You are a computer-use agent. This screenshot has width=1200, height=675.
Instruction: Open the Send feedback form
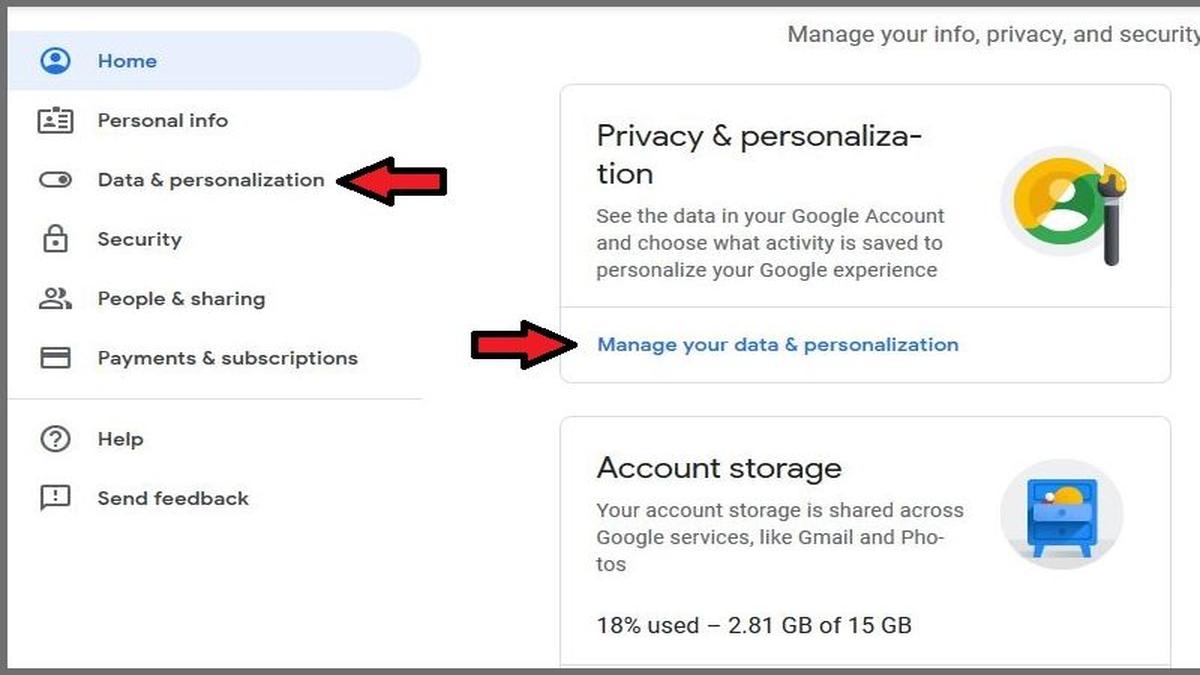[x=173, y=497]
